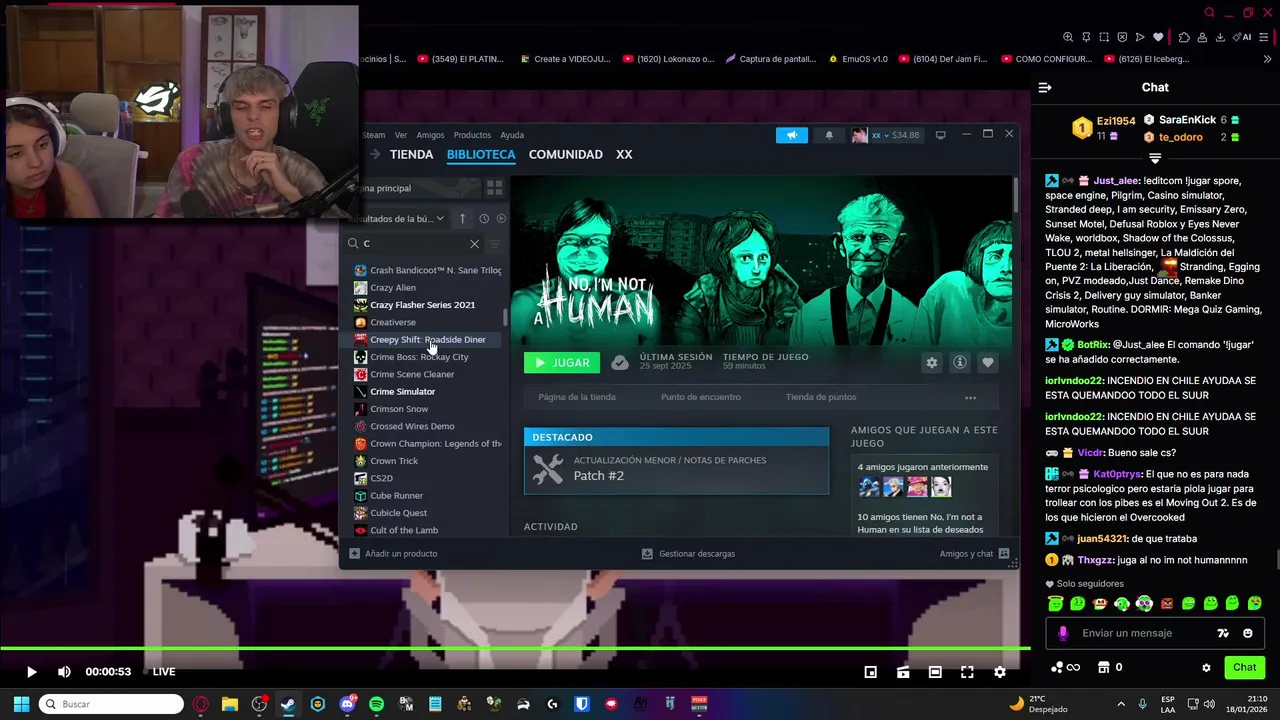This screenshot has height=720, width=1280.
Task: Open the Amigos menu in Steam
Action: [430, 135]
